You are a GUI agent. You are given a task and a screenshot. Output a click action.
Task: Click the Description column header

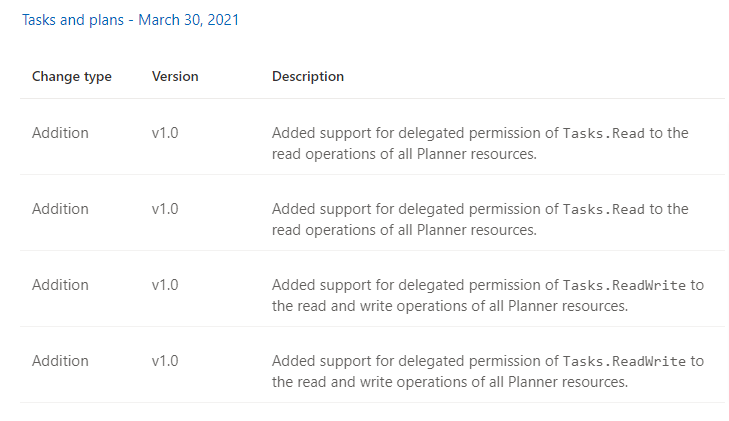308,76
